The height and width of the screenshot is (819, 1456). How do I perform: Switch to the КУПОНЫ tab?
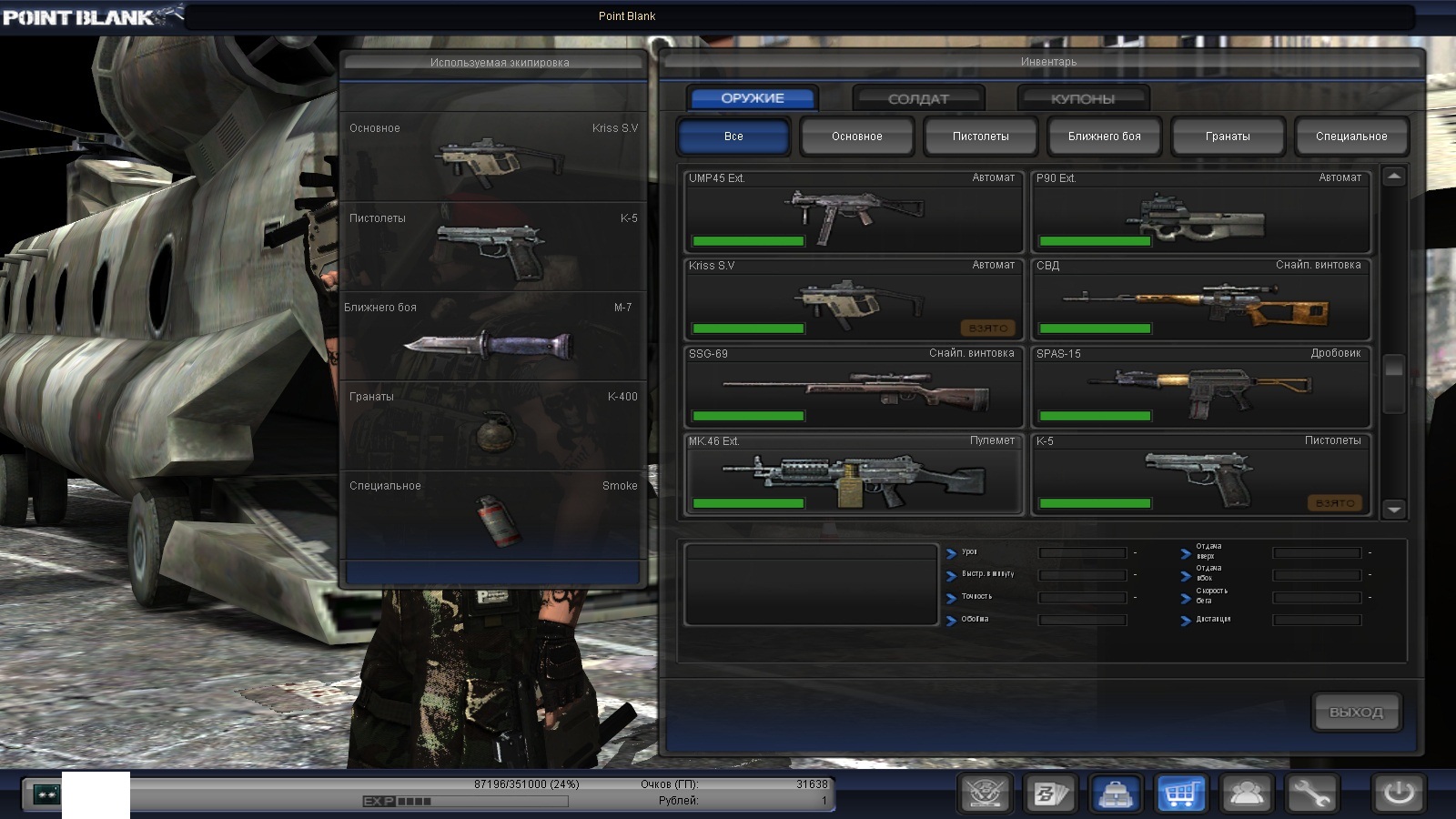(x=1083, y=98)
